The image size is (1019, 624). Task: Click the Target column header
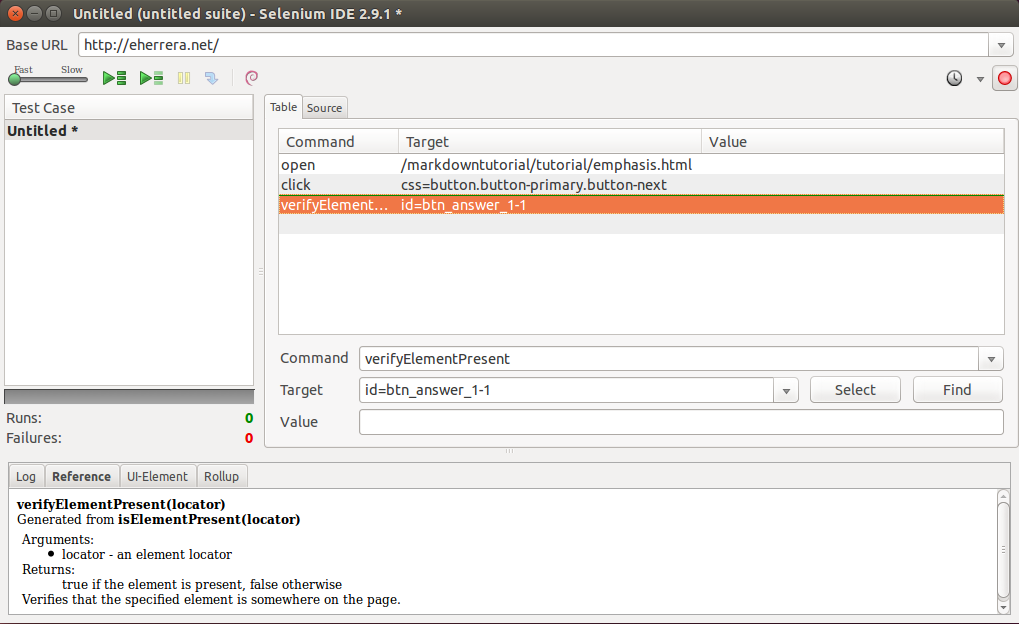(550, 142)
